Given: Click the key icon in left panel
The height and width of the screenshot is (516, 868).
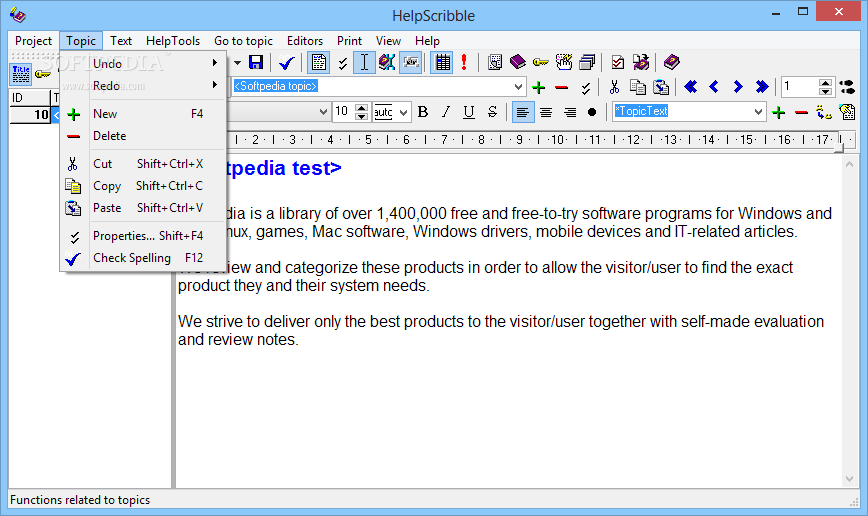Looking at the screenshot, I should pyautogui.click(x=43, y=74).
